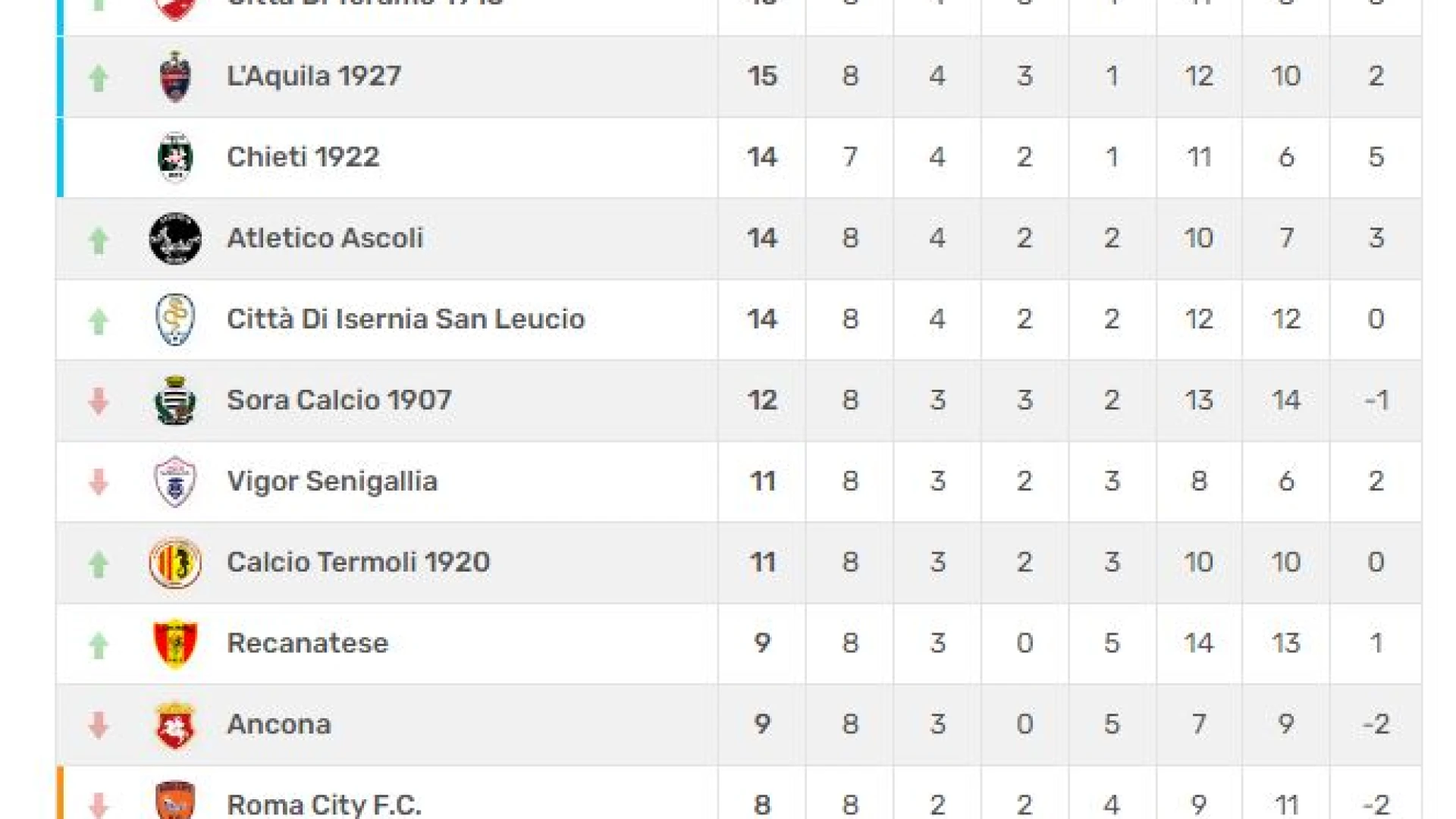Click the Recanatese yellow-red shield

point(175,644)
